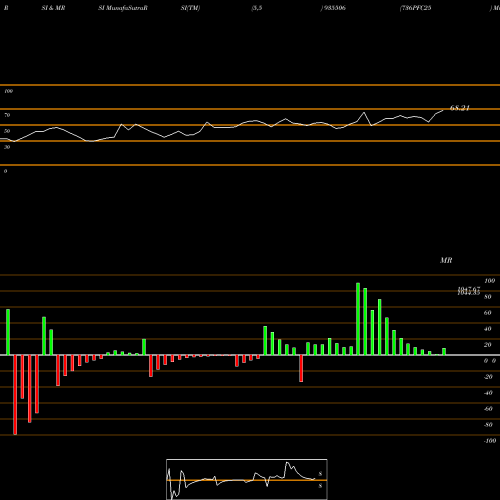Click the '935506' code in the header
500x500 pixels.
pos(334,8)
